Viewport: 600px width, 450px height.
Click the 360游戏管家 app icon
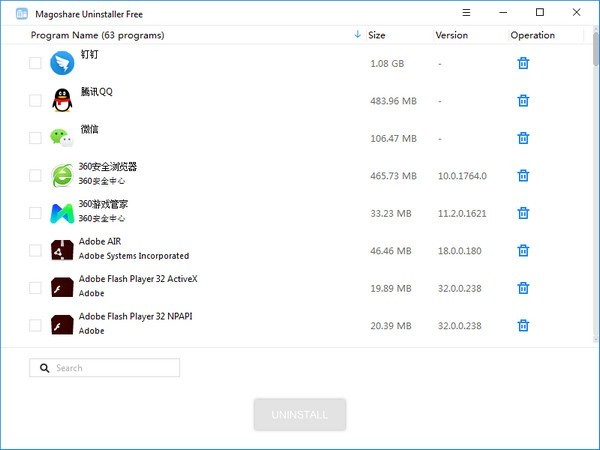click(x=62, y=213)
